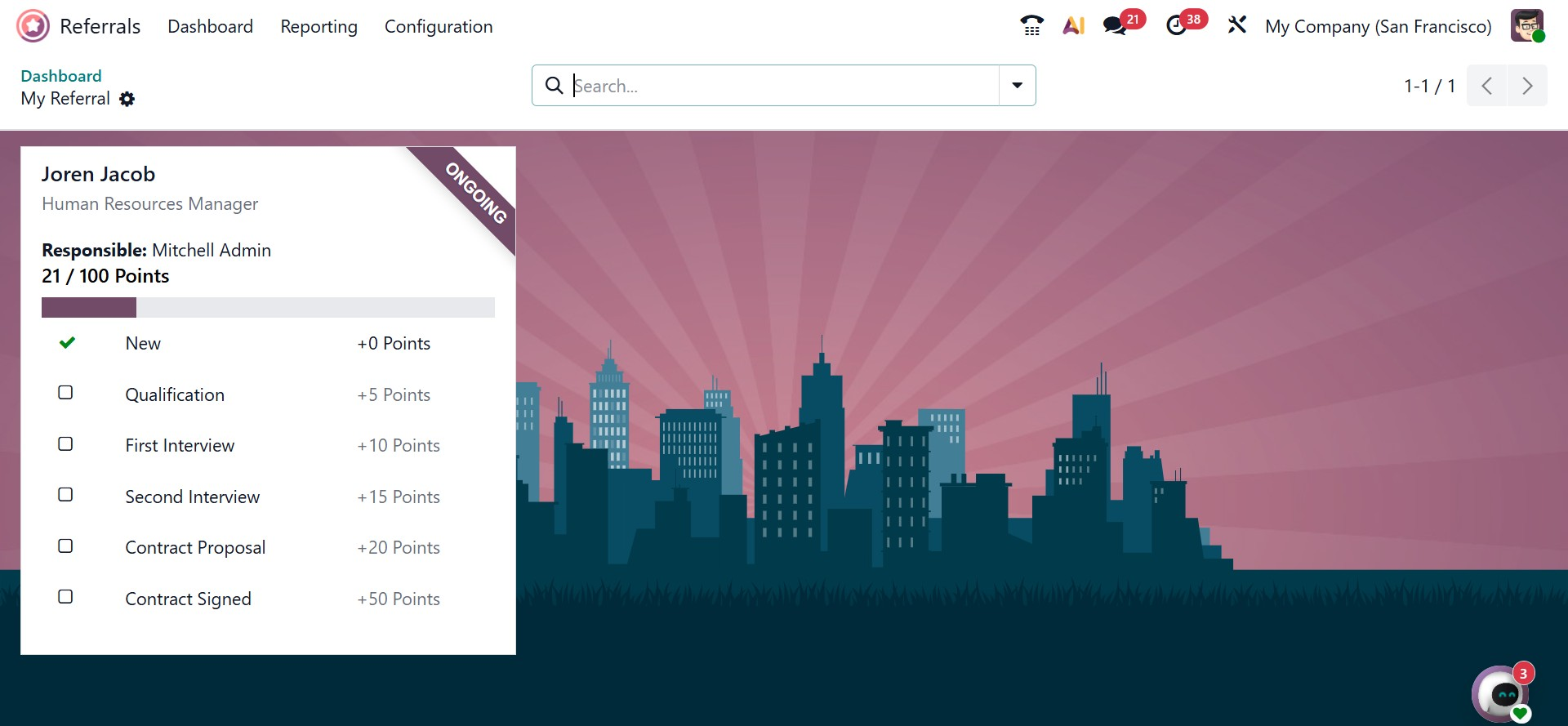Click the +15 Points value
The height and width of the screenshot is (726, 1568).
coord(399,497)
